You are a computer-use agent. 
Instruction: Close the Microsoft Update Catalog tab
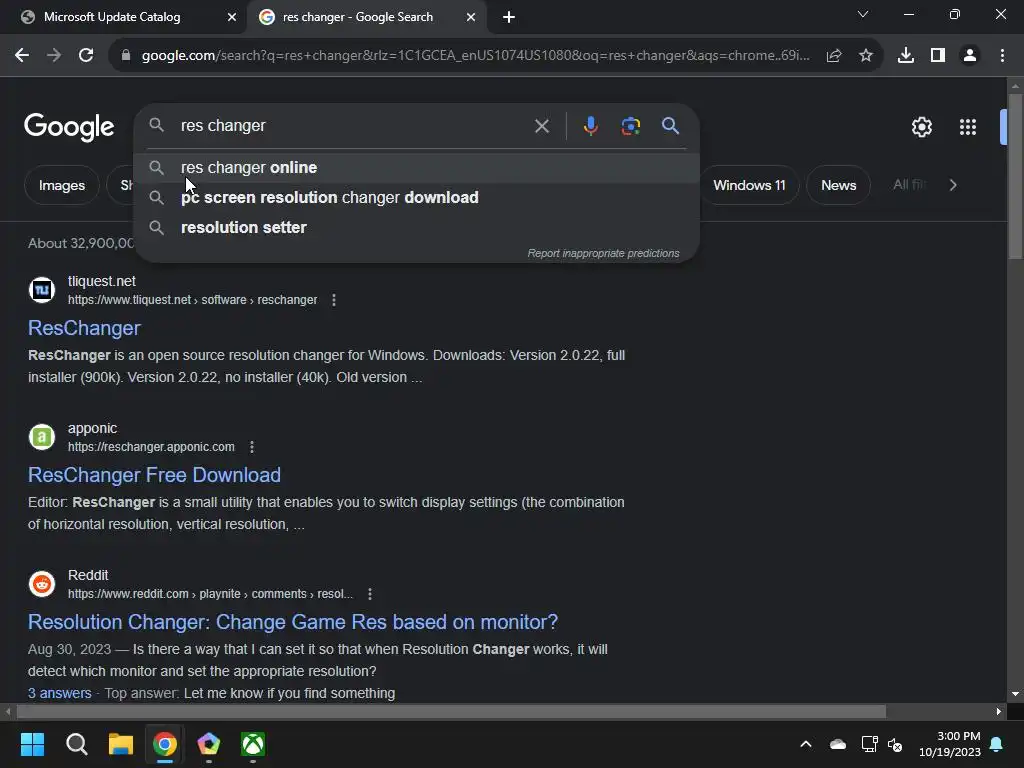232,17
